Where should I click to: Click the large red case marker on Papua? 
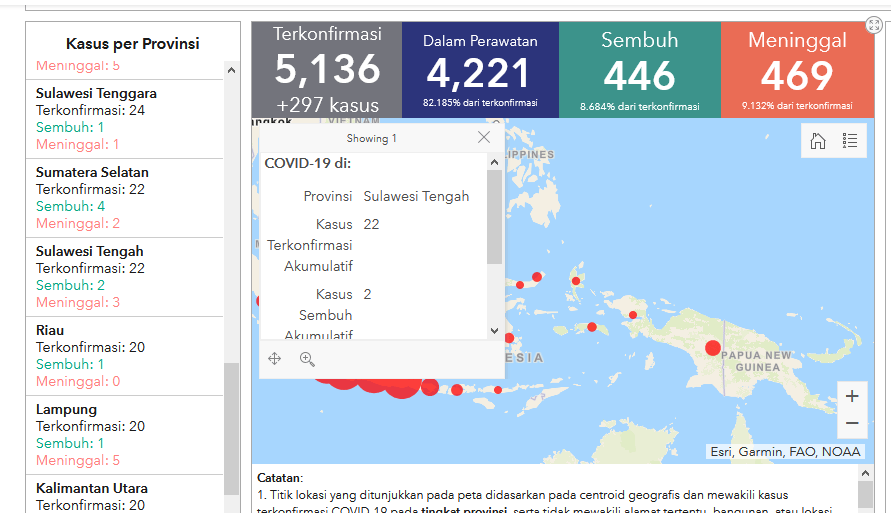tap(713, 348)
